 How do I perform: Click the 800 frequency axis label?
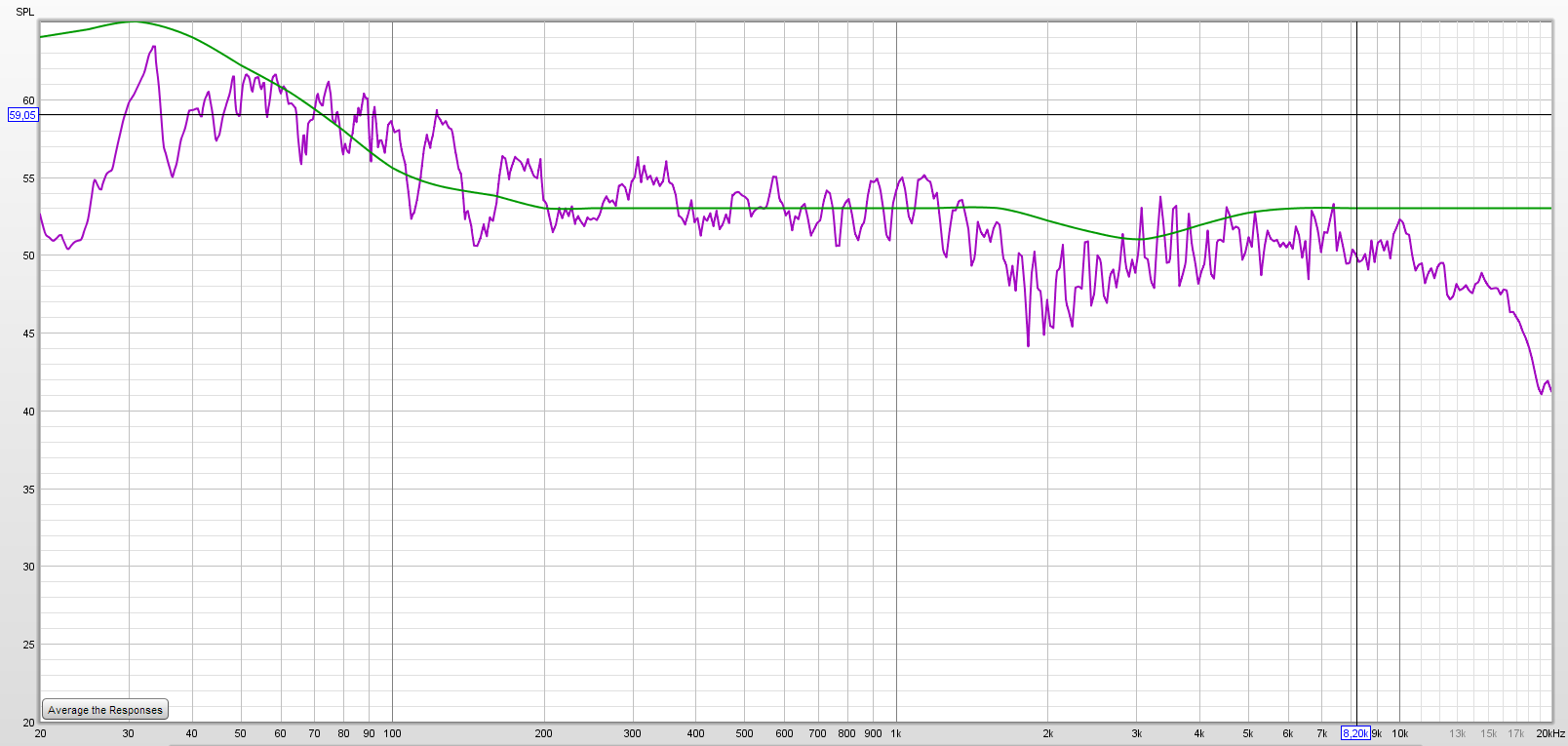coord(846,733)
